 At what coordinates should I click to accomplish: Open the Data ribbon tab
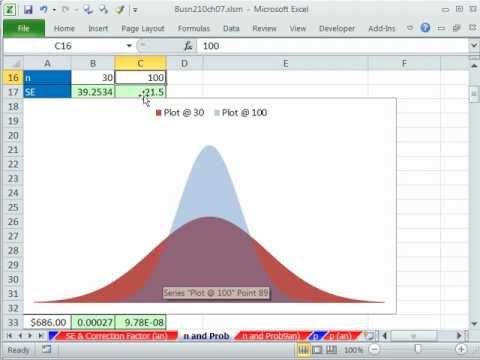coord(231,29)
